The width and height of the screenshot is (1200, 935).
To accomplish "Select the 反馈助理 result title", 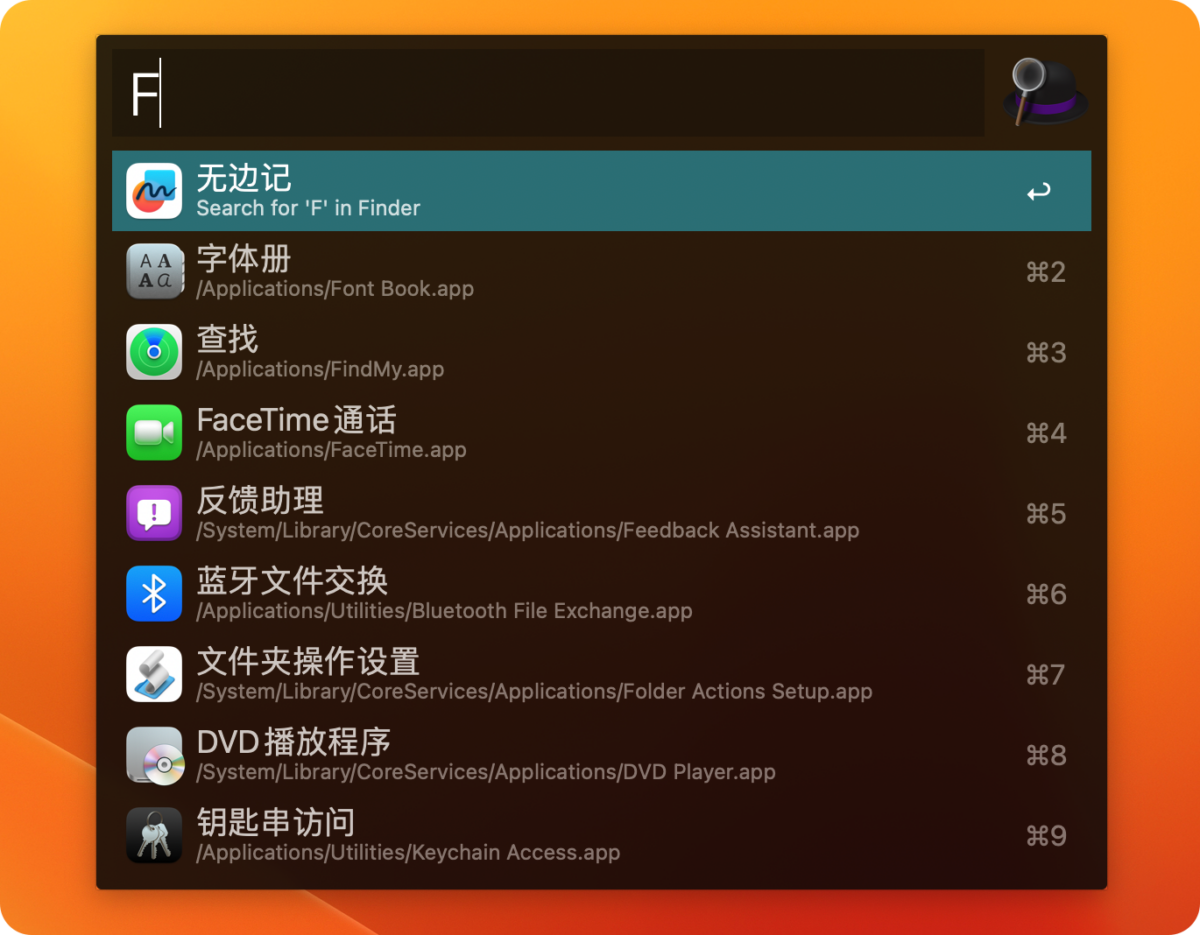I will [260, 500].
